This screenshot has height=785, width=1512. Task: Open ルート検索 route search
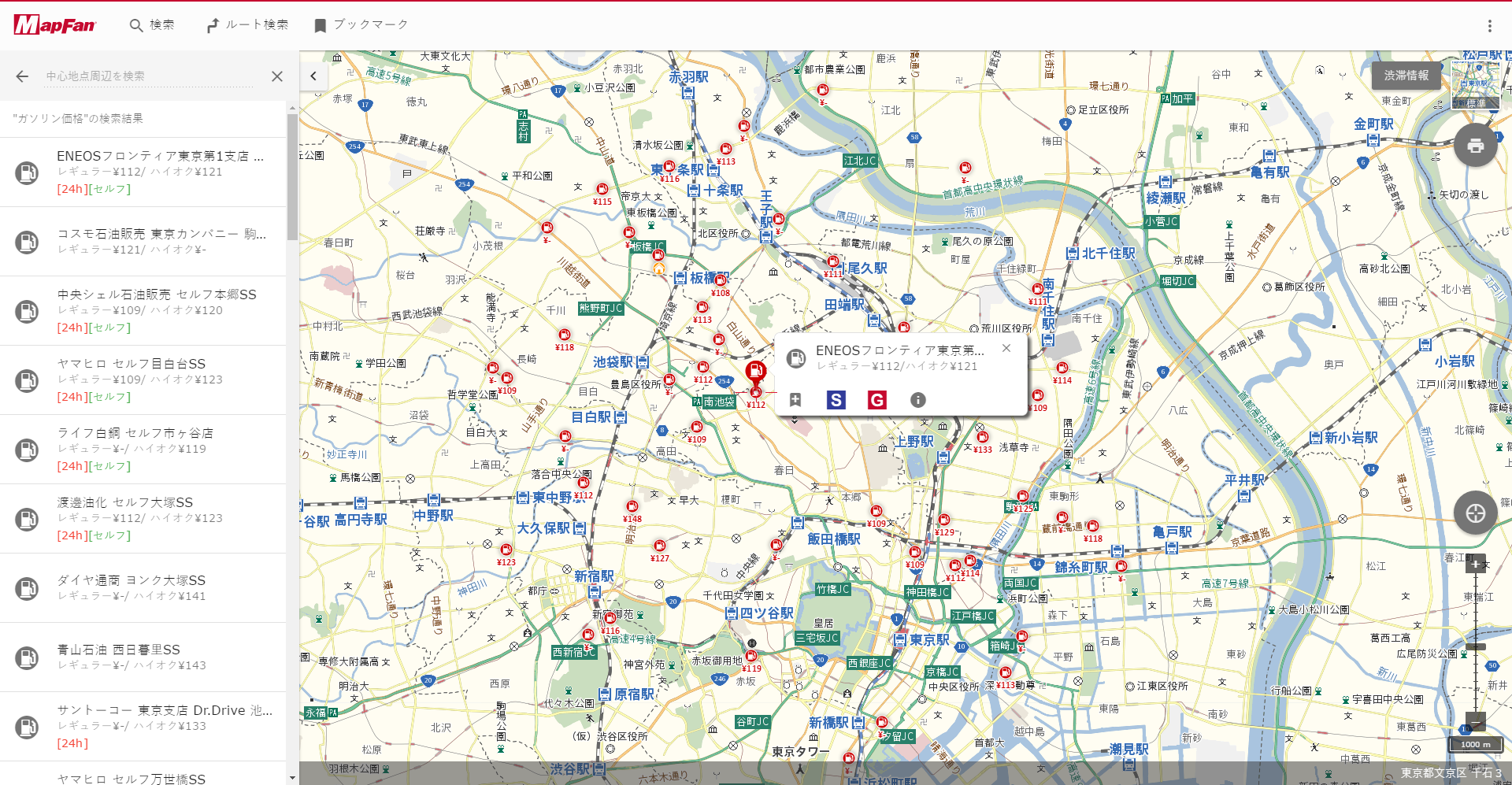247,25
